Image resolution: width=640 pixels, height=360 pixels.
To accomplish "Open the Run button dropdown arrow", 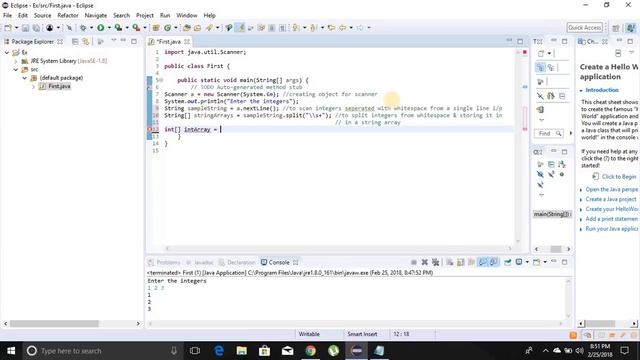I will coord(109,28).
